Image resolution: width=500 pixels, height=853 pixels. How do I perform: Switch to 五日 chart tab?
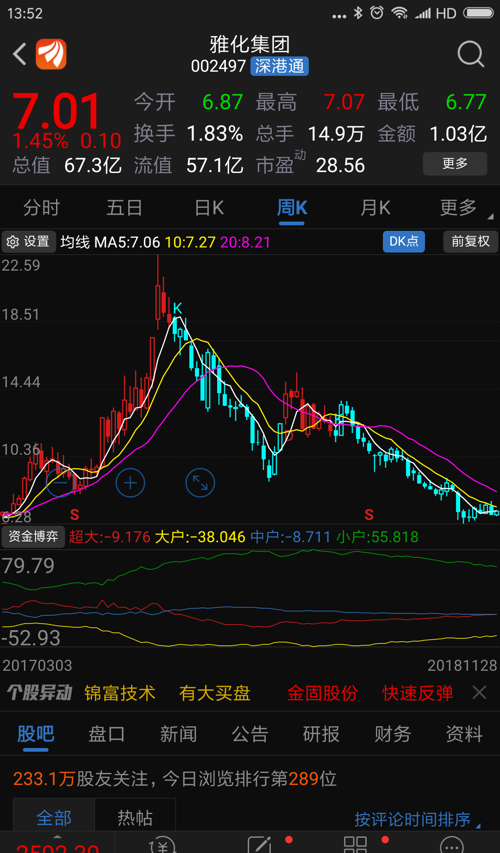point(125,208)
